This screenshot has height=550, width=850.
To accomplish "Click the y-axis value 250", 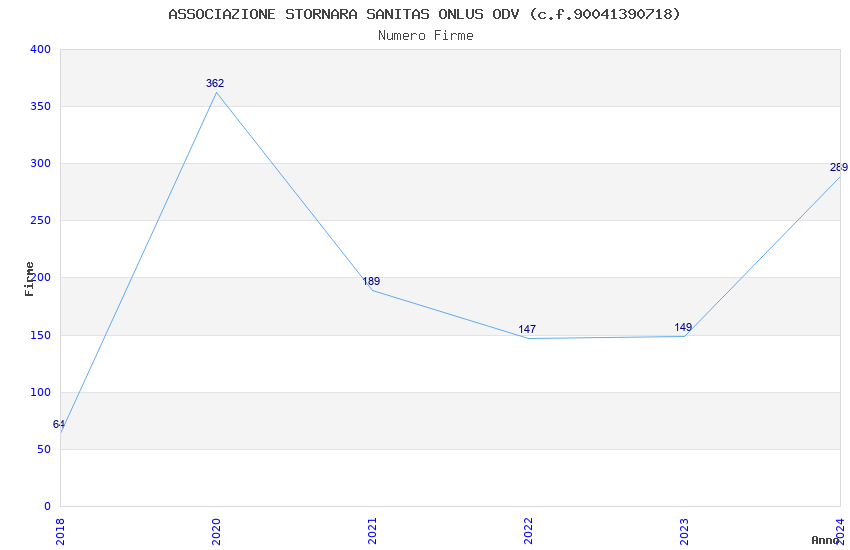I will coord(41,221).
